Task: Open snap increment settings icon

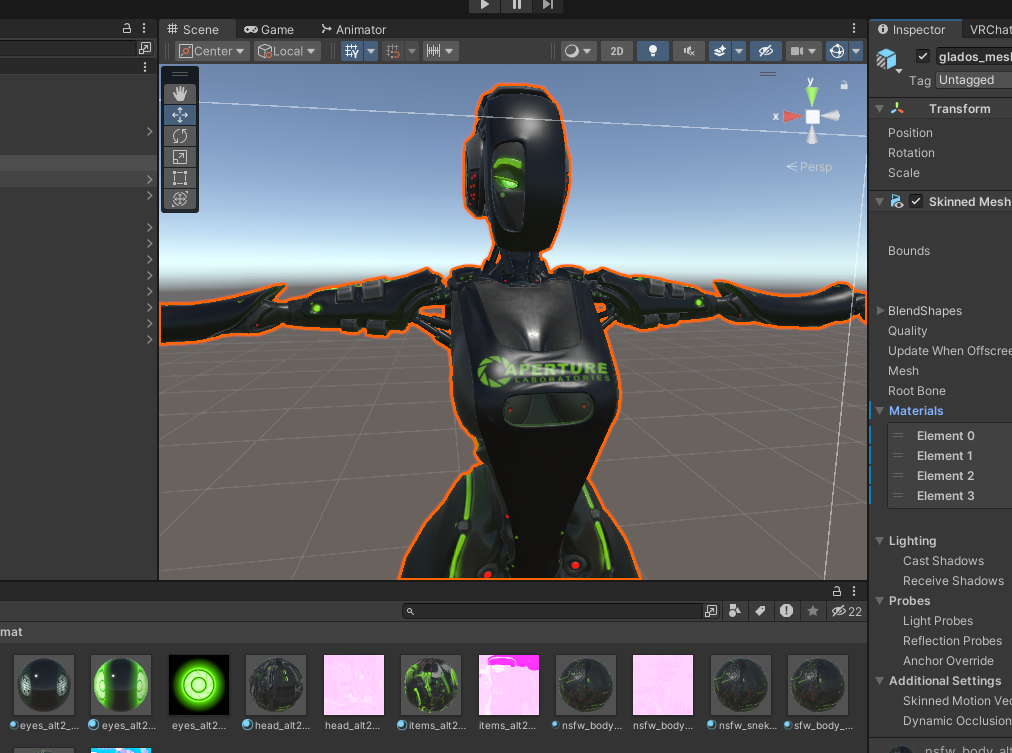Action: [434, 51]
